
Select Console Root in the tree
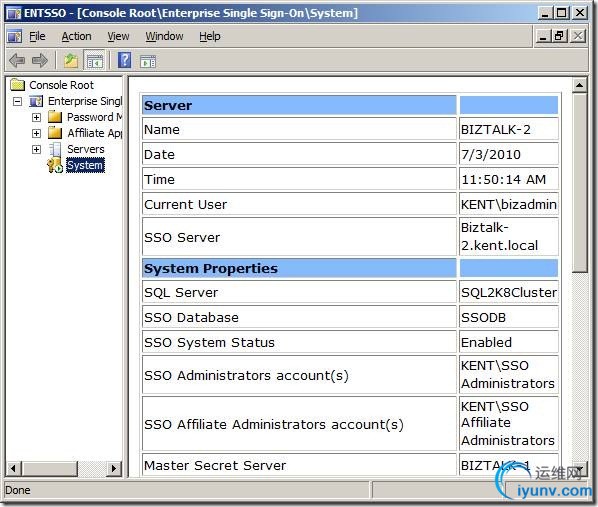[61, 85]
